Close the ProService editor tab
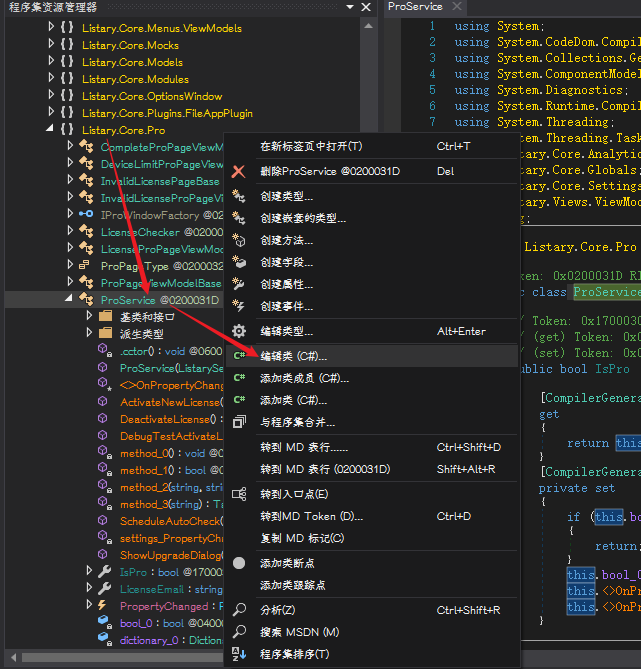The image size is (641, 669). (457, 6)
